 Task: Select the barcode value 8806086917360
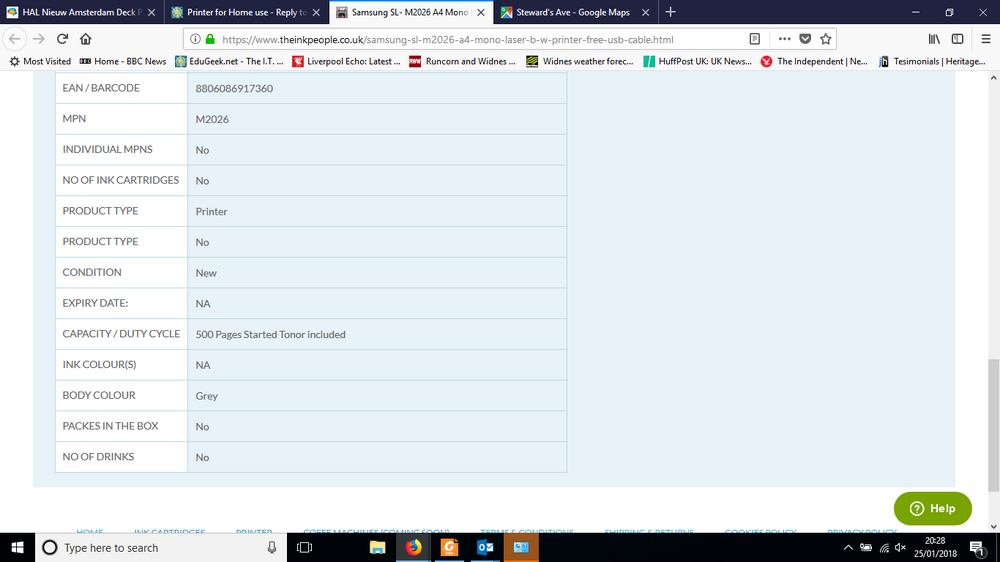[234, 88]
